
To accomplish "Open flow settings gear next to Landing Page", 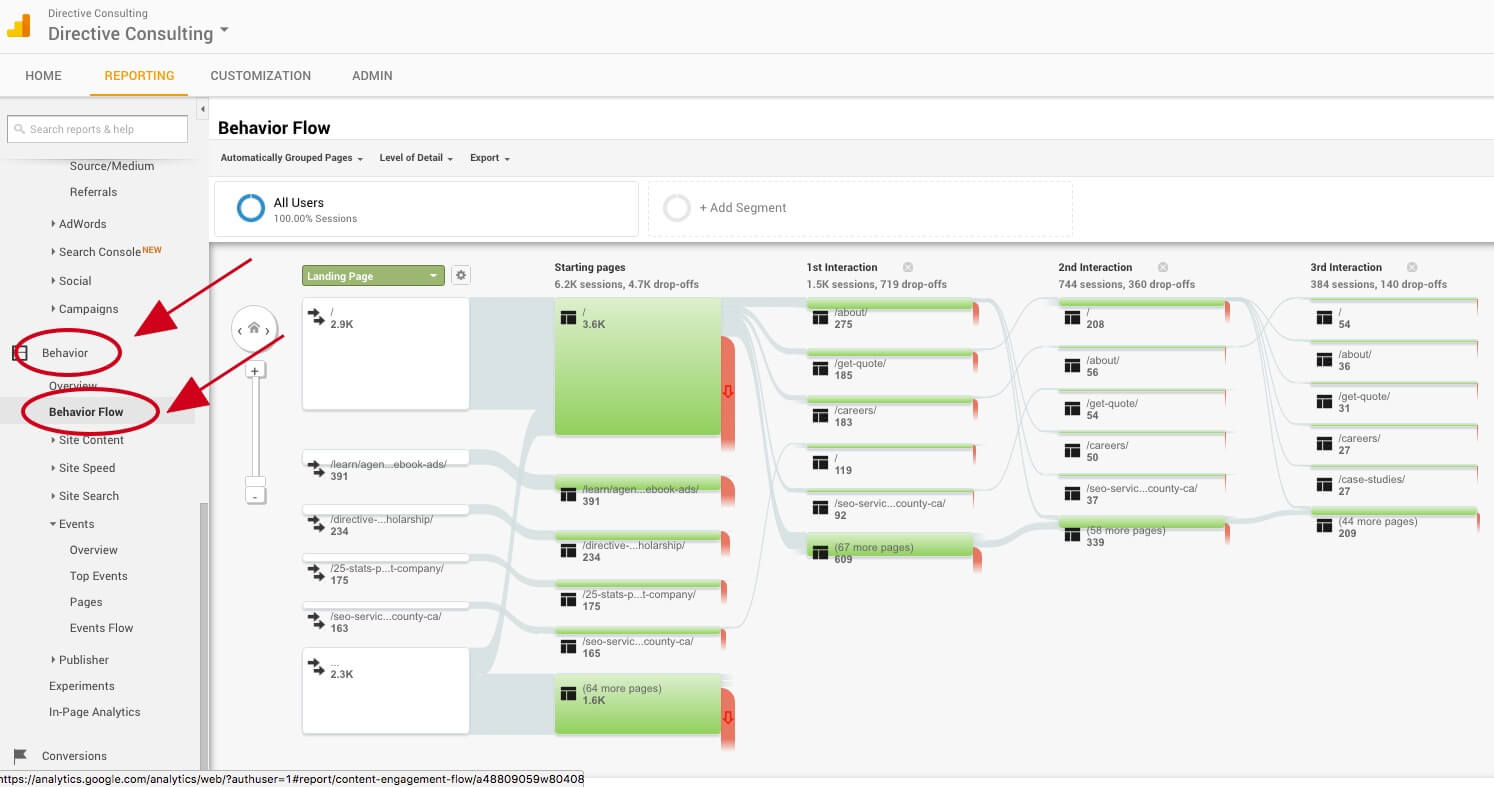I will point(460,275).
